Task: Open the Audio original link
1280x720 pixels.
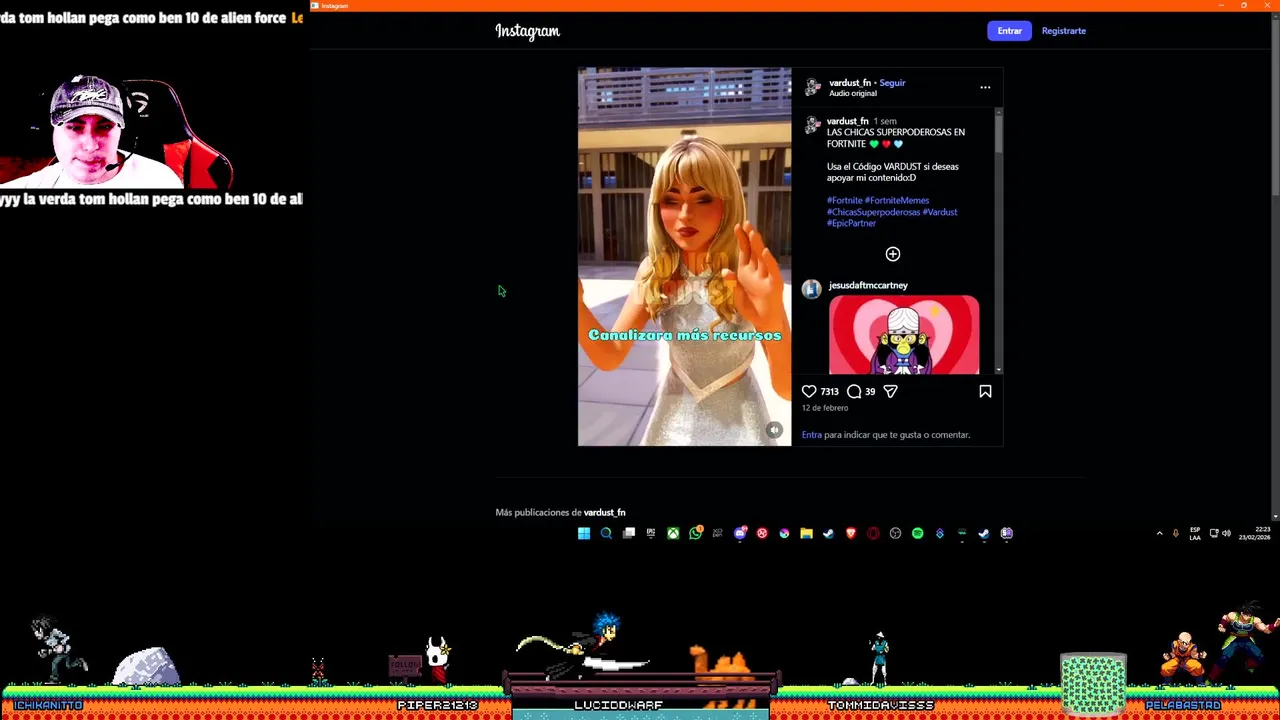Action: click(853, 93)
